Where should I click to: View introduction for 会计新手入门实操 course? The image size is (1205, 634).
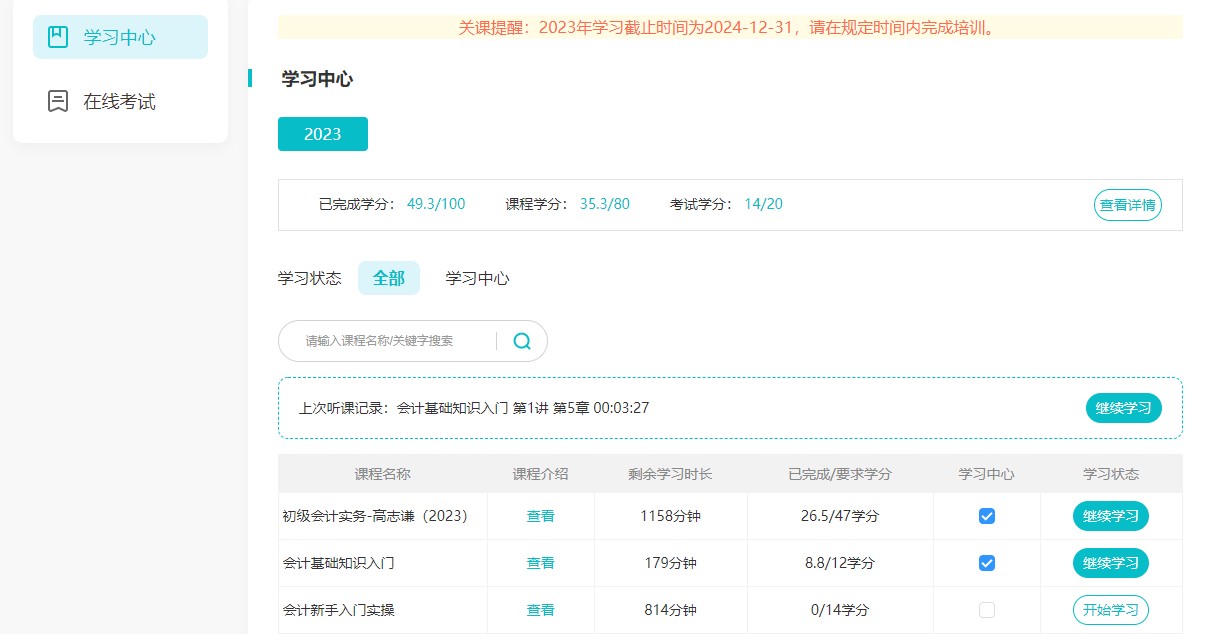pyautogui.click(x=540, y=610)
